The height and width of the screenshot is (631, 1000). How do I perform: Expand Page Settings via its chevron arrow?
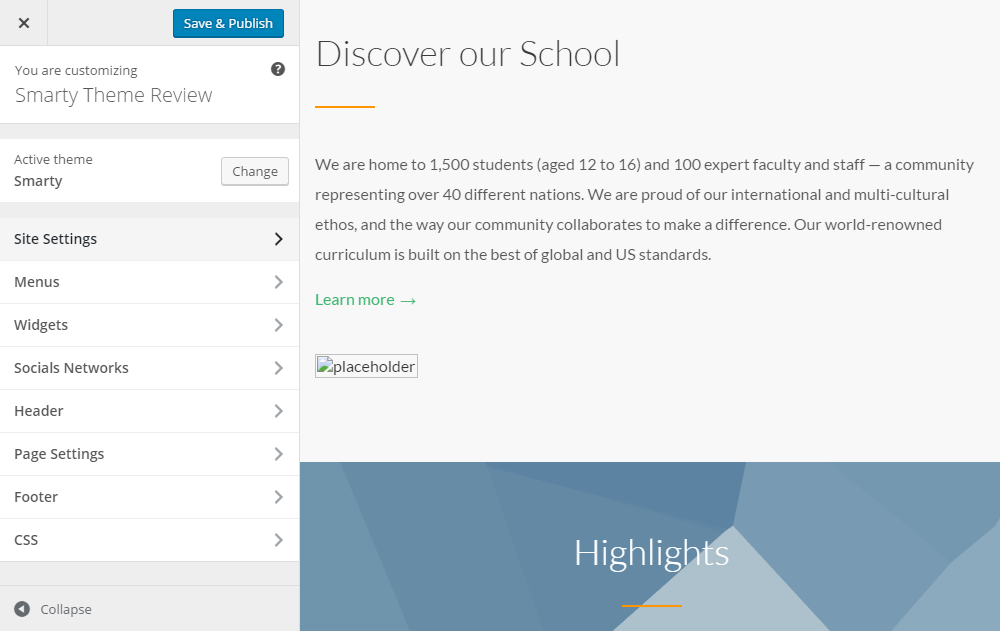point(279,454)
